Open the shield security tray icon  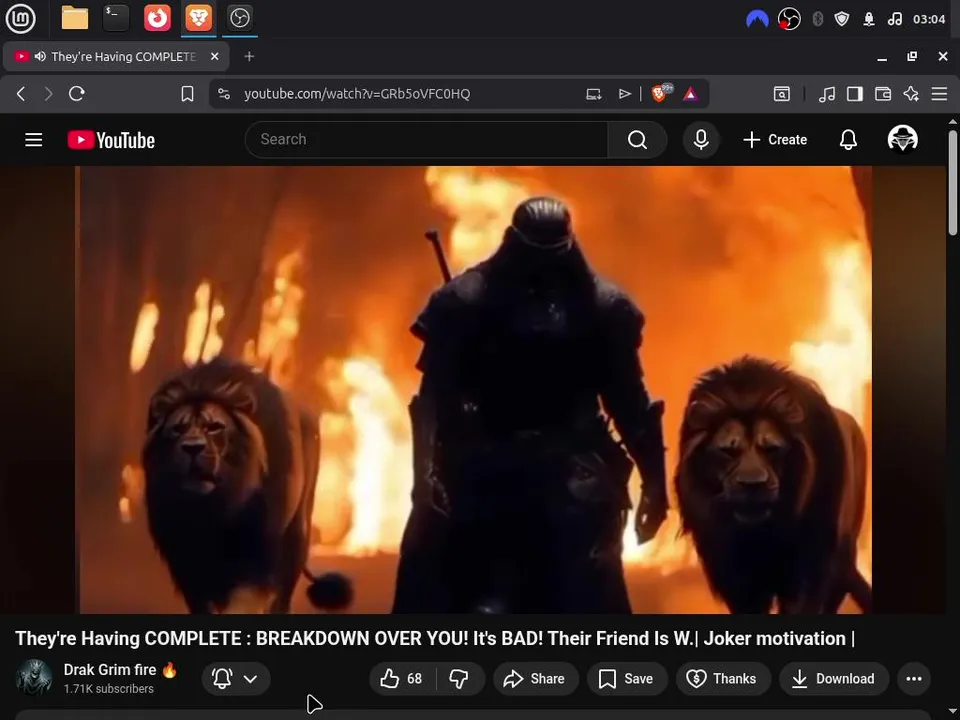click(x=842, y=19)
